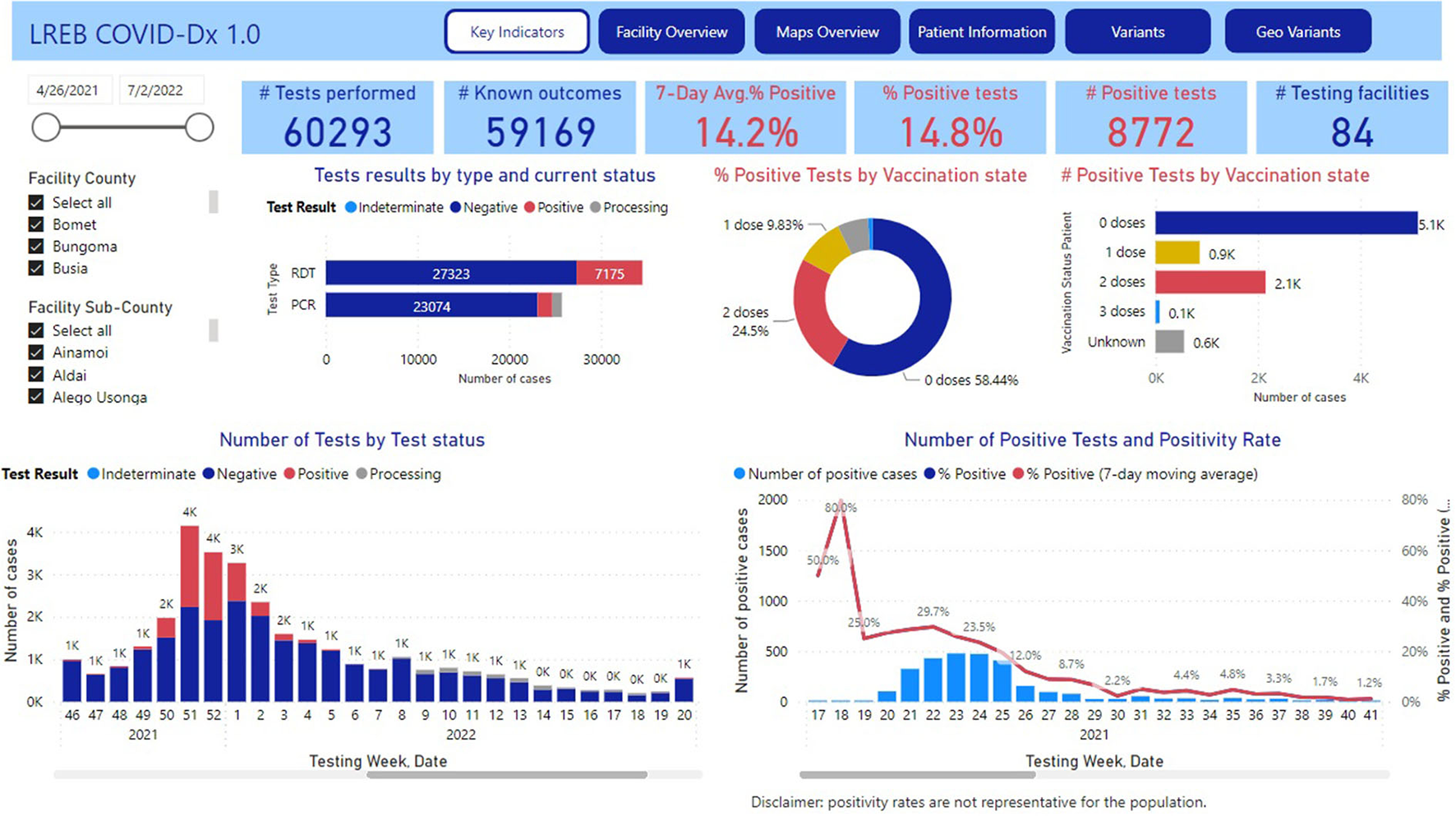Screen dimensions: 1456x816
Task: Open the Geo Variants tab
Action: point(1297,32)
